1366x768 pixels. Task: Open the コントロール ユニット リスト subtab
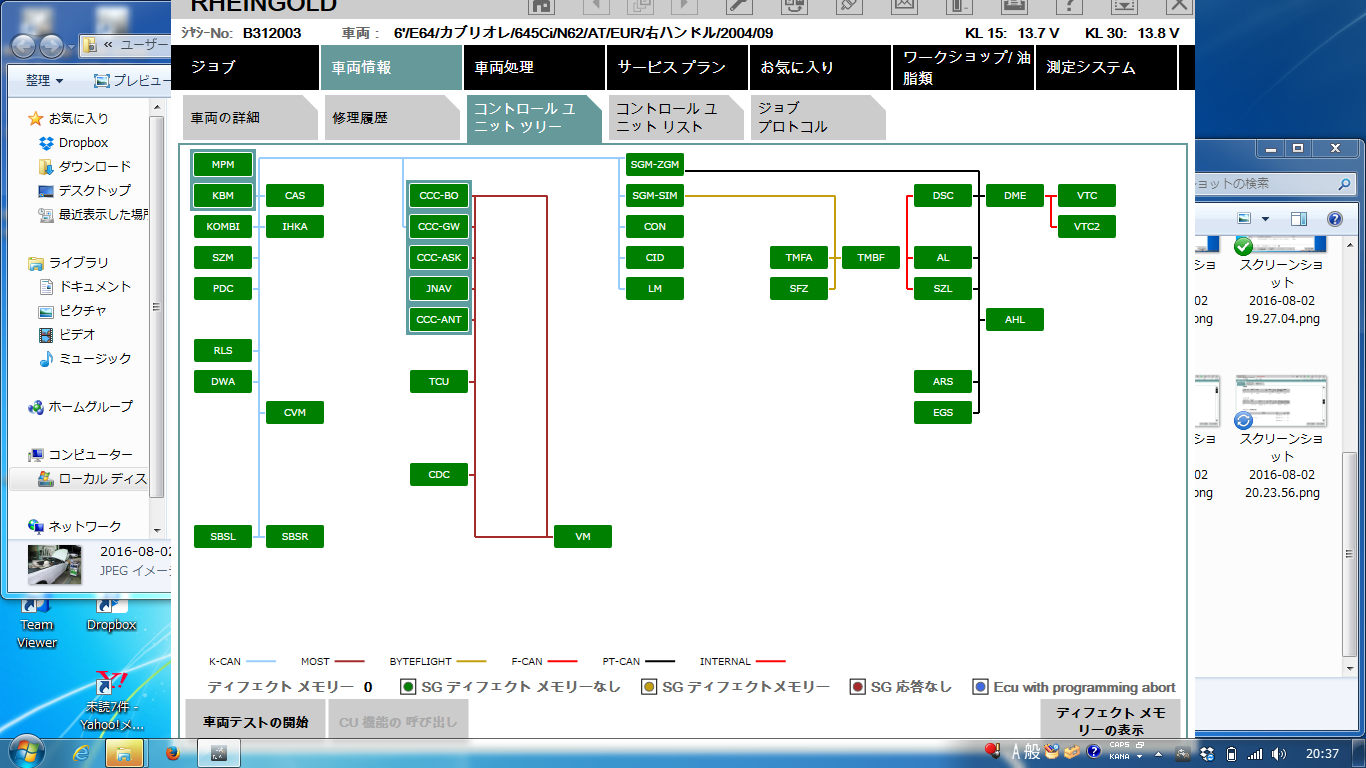click(x=676, y=118)
